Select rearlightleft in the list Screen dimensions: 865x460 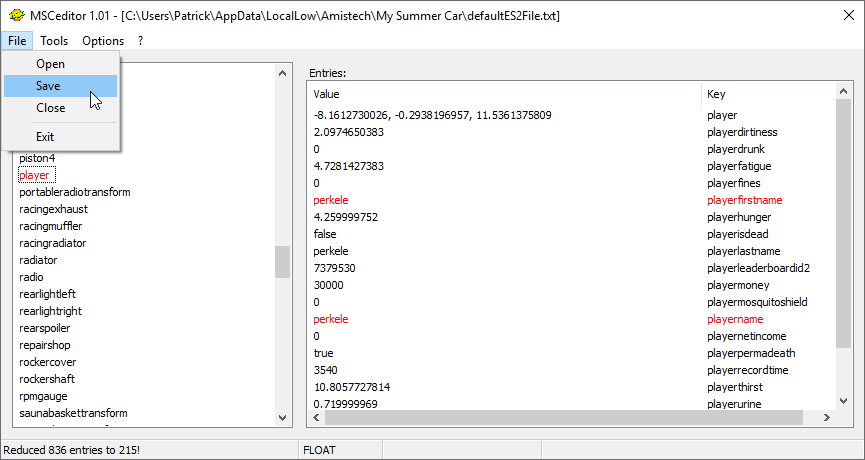tap(47, 295)
